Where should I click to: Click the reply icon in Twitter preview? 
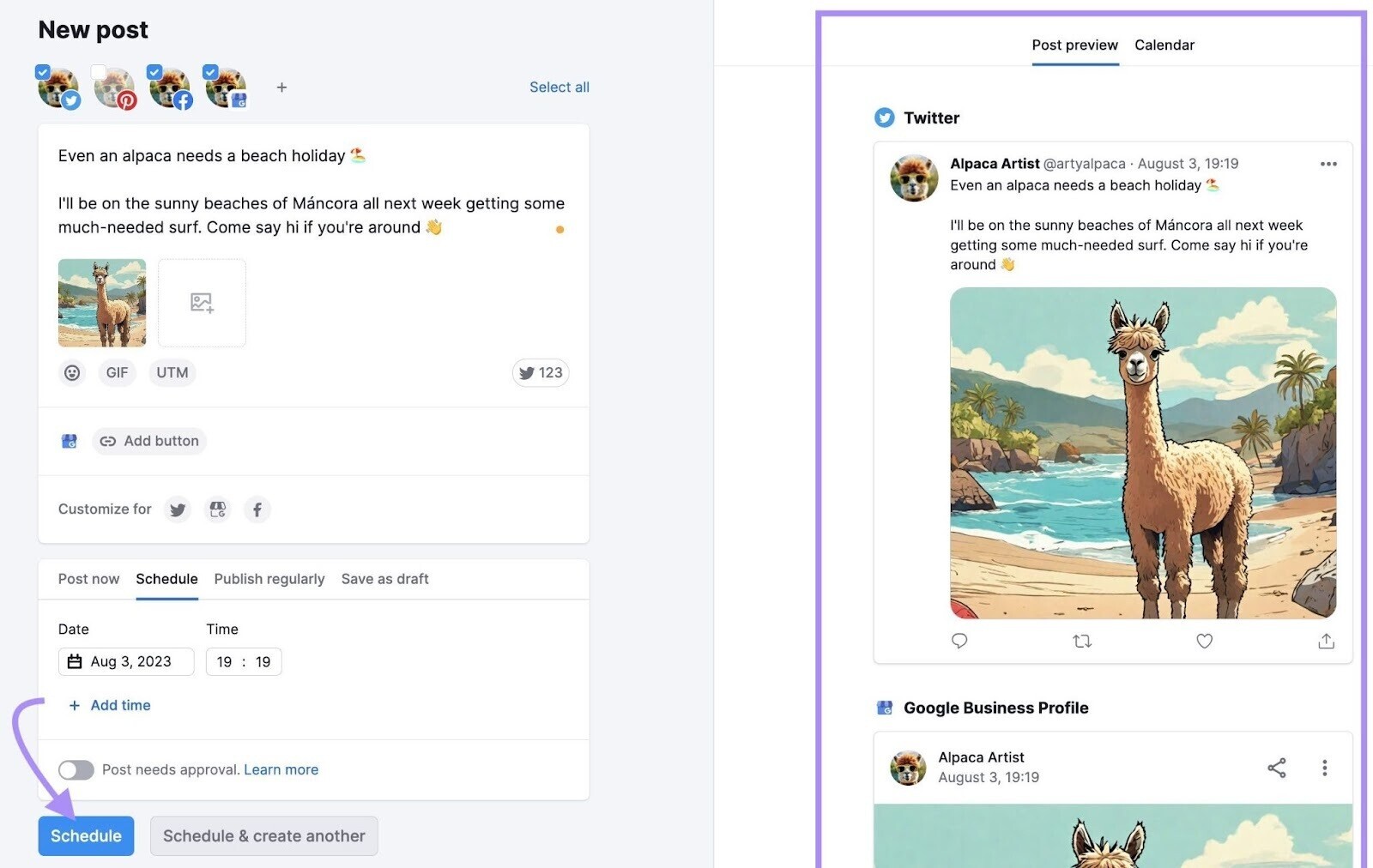[959, 641]
